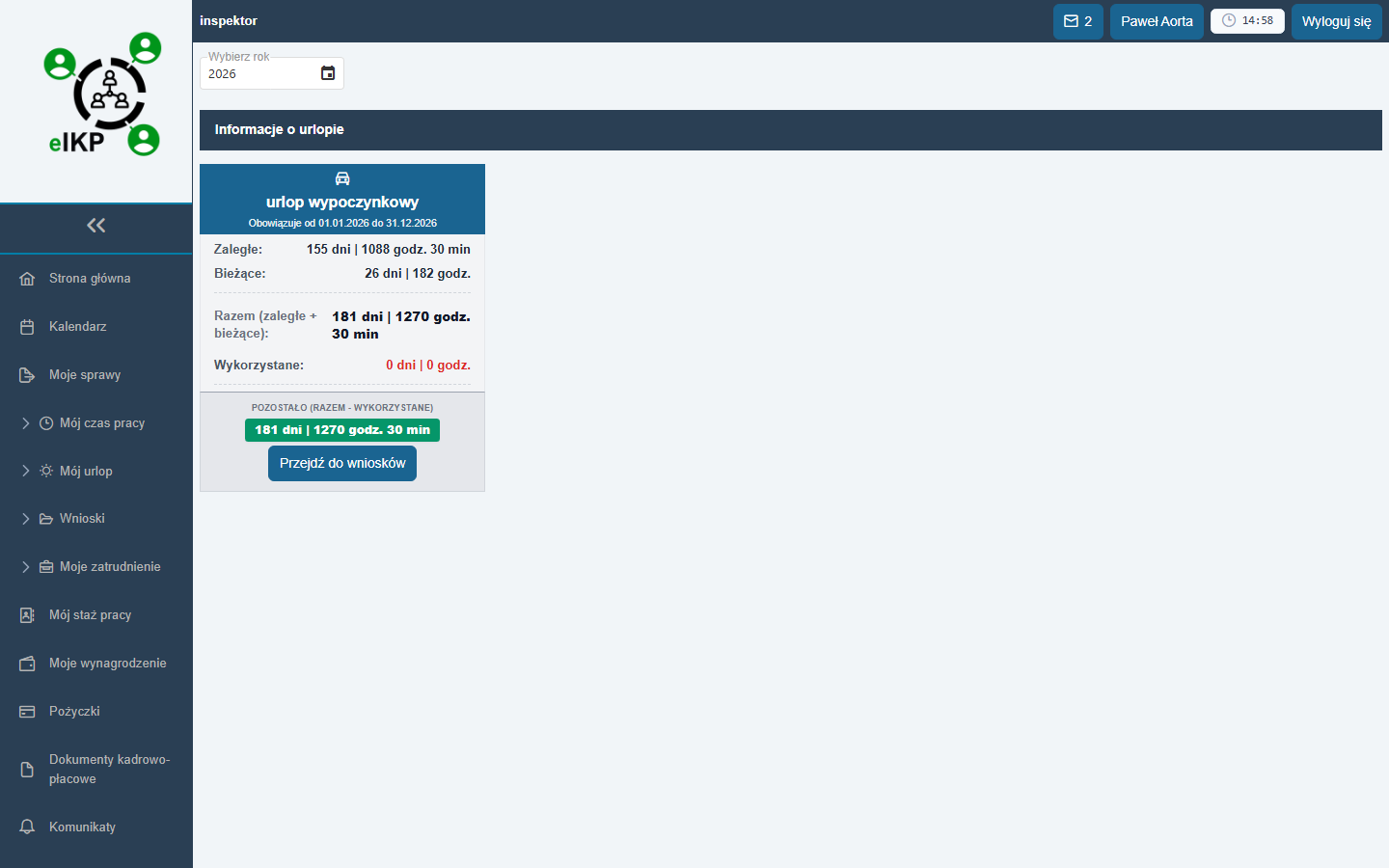The height and width of the screenshot is (868, 1389).
Task: Open Dokumenty kadrowo-płacowe menu item
Action: click(96, 770)
